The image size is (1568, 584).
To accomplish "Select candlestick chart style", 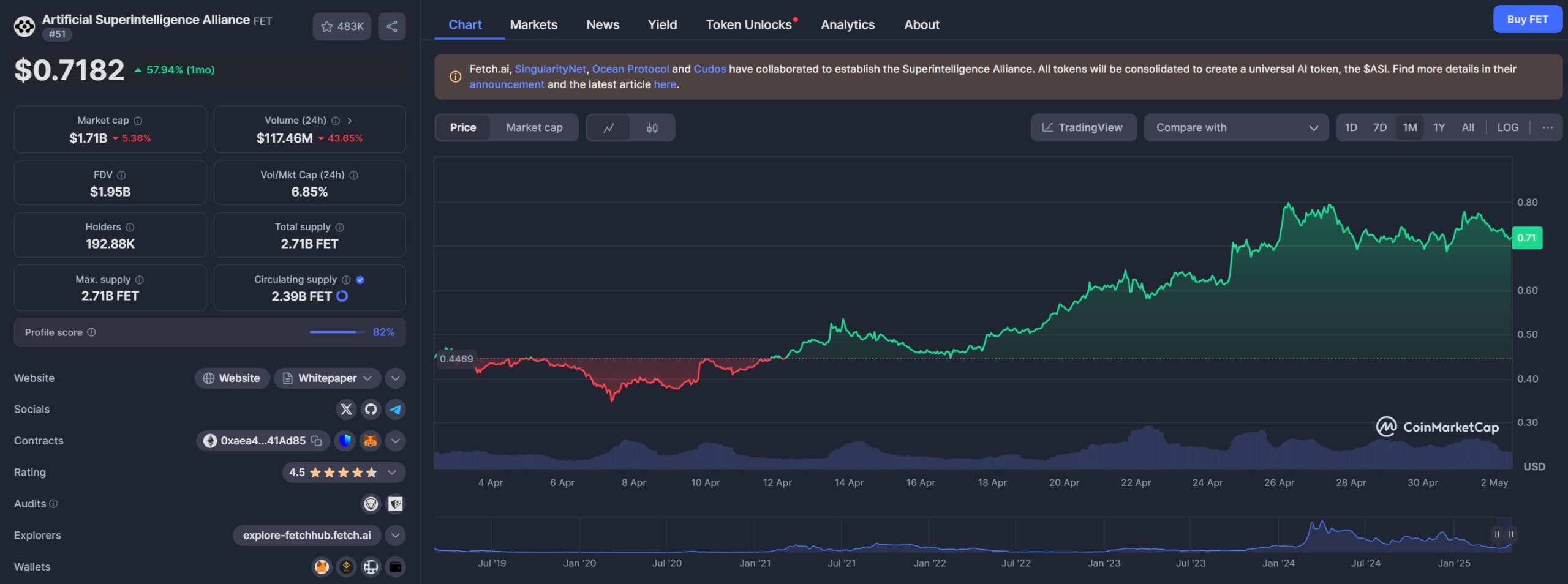I will pyautogui.click(x=652, y=128).
